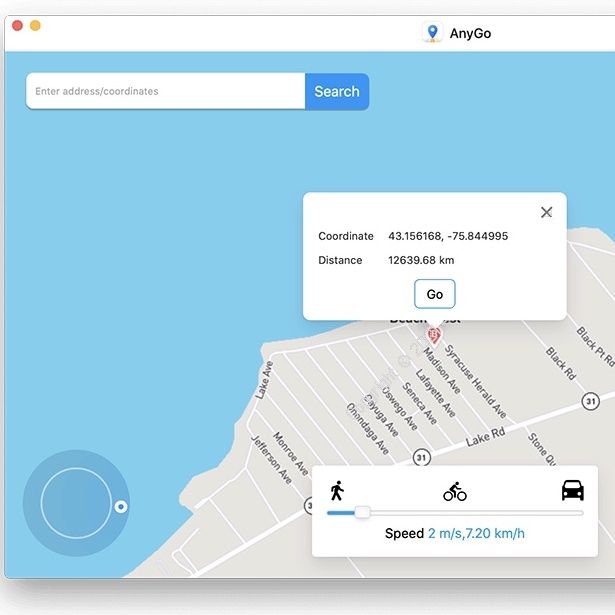Click the Onondaga Ave street label

coord(368,429)
